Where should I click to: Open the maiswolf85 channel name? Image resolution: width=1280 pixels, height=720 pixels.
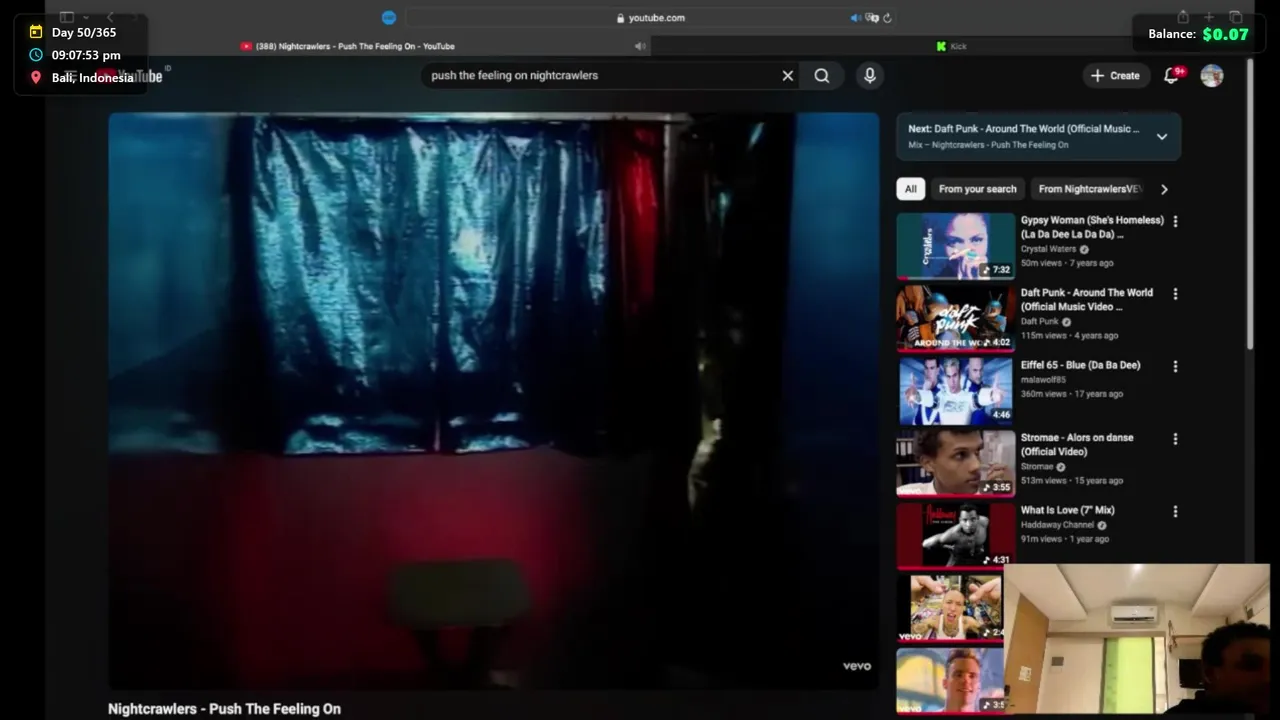point(1043,380)
